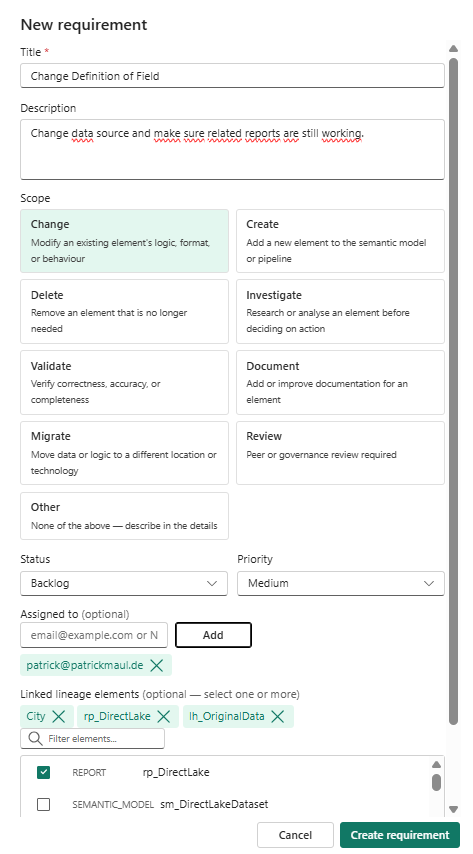Viewport: 473px width, 854px height.
Task: Select the Migrate scope card
Action: tap(124, 453)
